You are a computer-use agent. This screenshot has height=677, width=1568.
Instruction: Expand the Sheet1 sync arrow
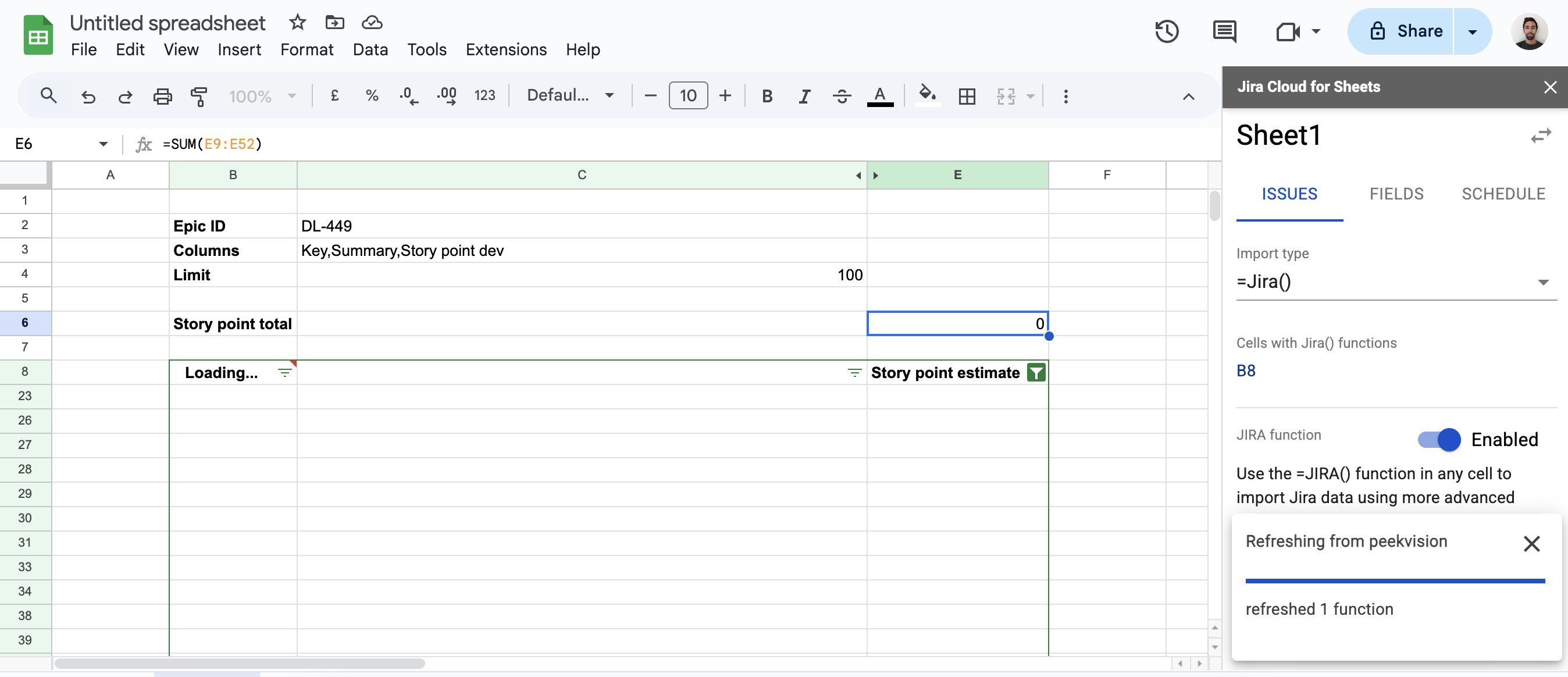(x=1544, y=135)
